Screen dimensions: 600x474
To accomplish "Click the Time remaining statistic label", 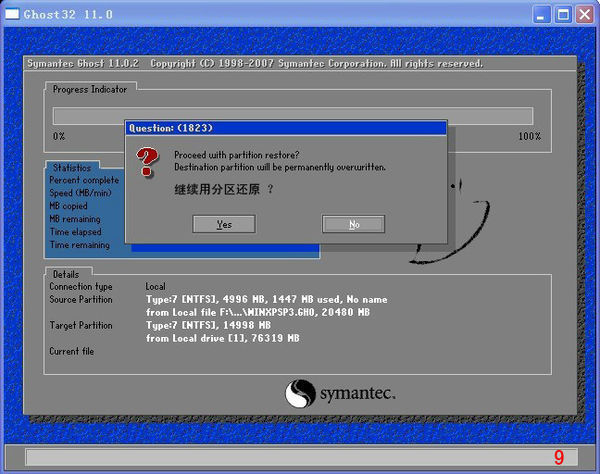I will pos(79,244).
